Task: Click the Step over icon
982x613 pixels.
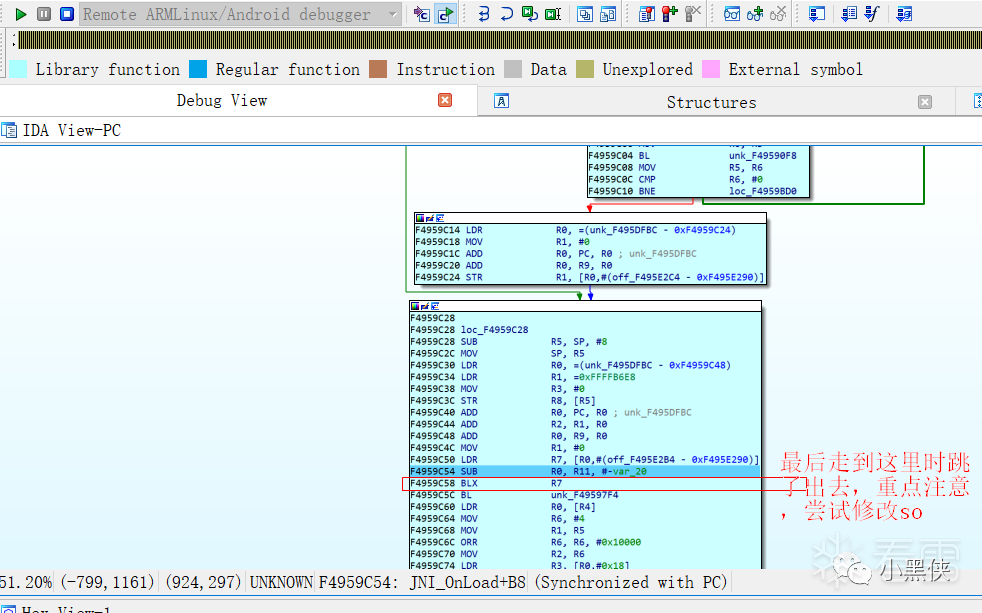Action: (506, 14)
